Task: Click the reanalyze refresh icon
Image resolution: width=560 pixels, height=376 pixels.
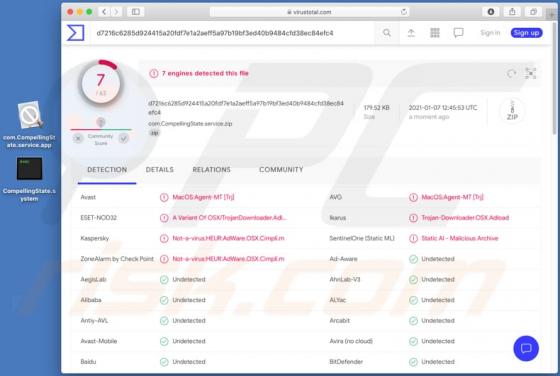Action: pyautogui.click(x=511, y=74)
